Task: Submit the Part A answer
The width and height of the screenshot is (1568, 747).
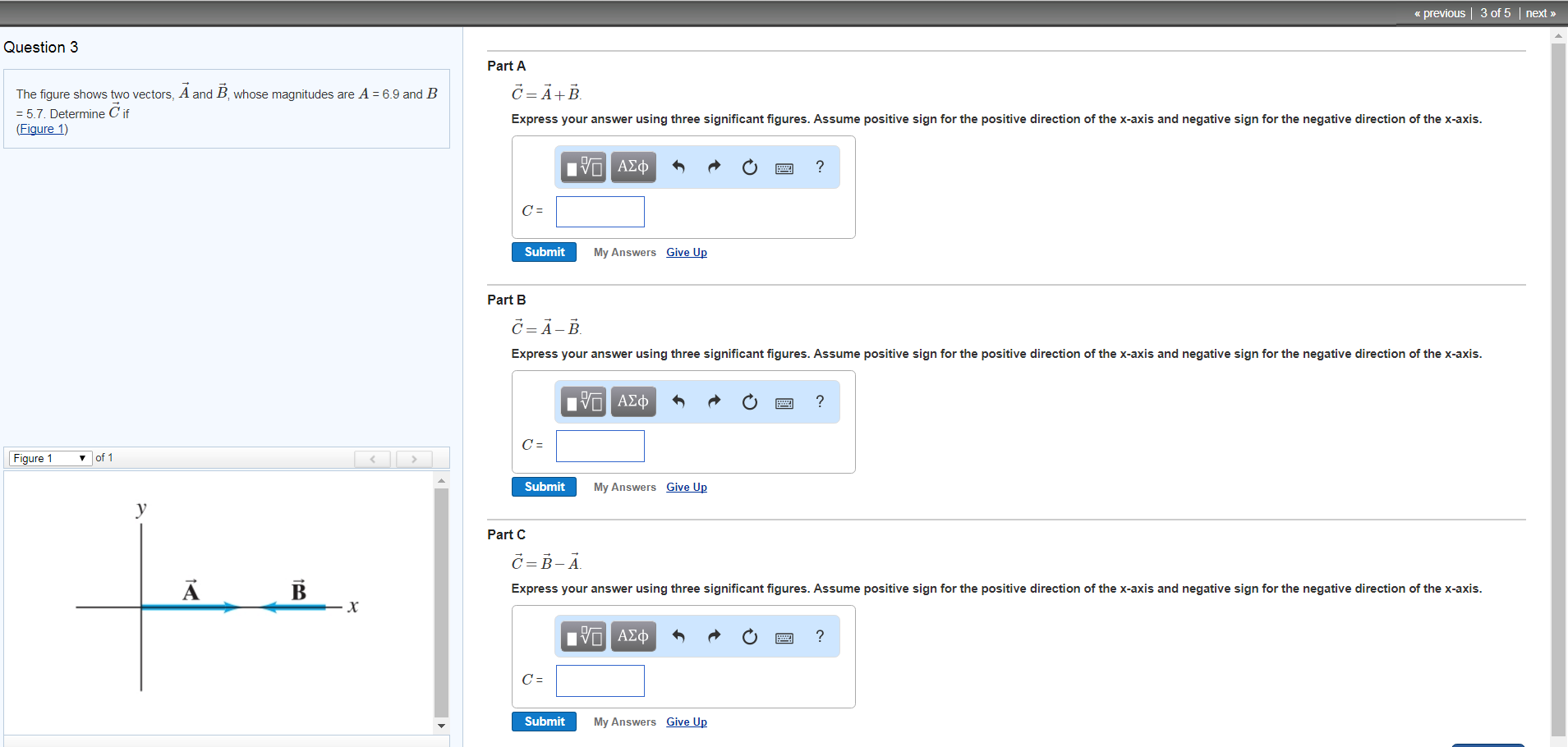Action: (543, 252)
